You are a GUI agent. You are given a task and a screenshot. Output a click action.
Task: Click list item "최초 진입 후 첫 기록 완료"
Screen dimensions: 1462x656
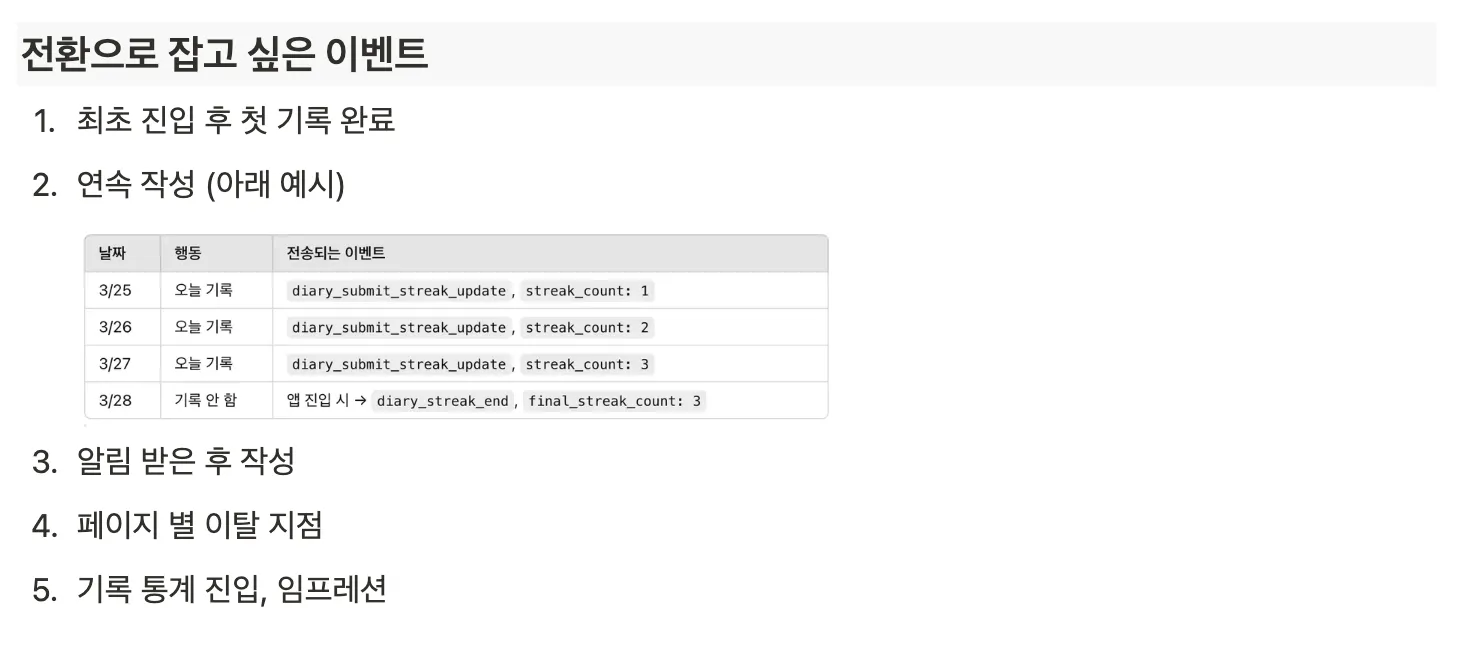pyautogui.click(x=236, y=120)
